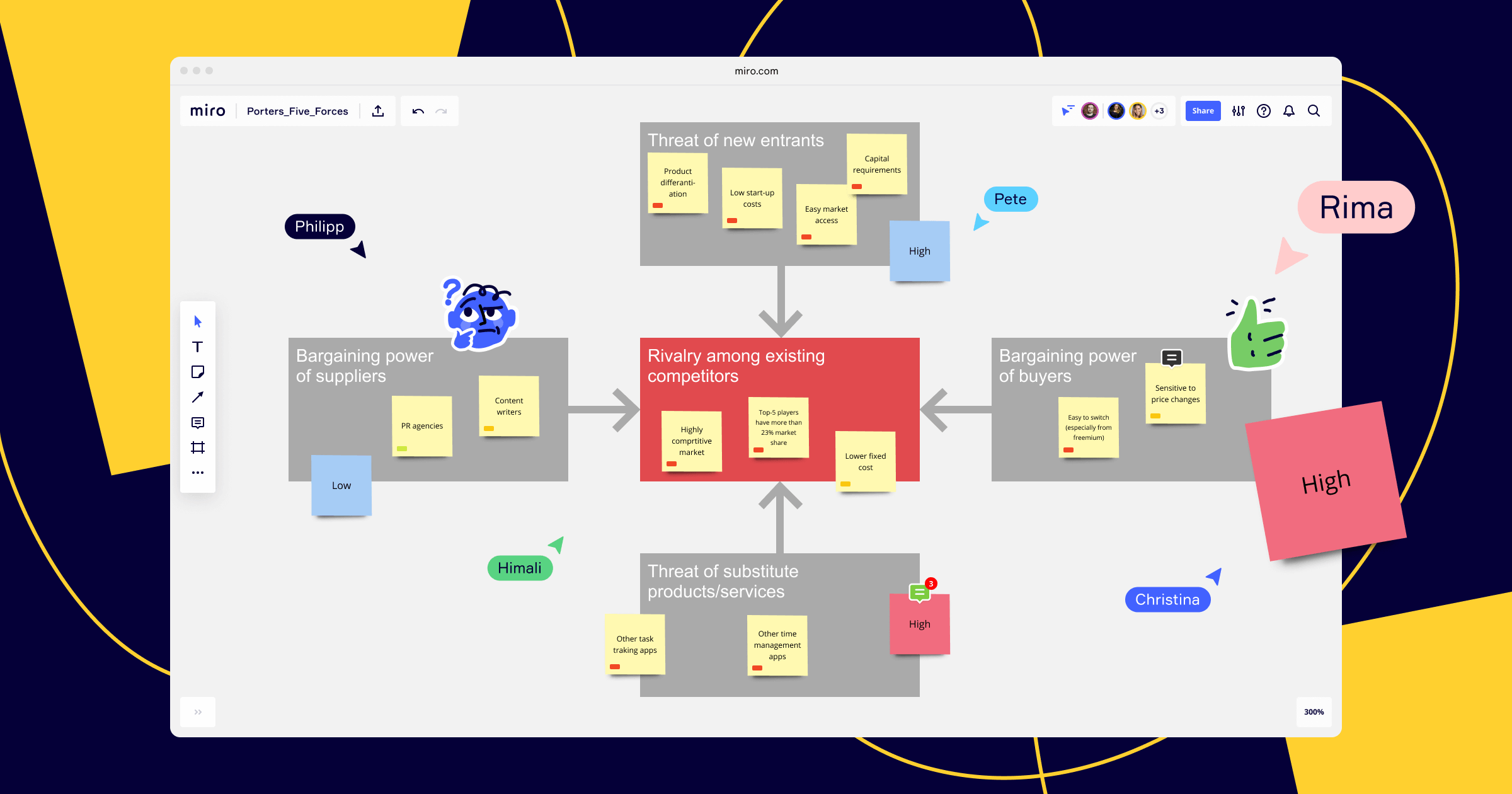This screenshot has height=794, width=1512.
Task: Click the notifications bell icon
Action: click(x=1288, y=110)
